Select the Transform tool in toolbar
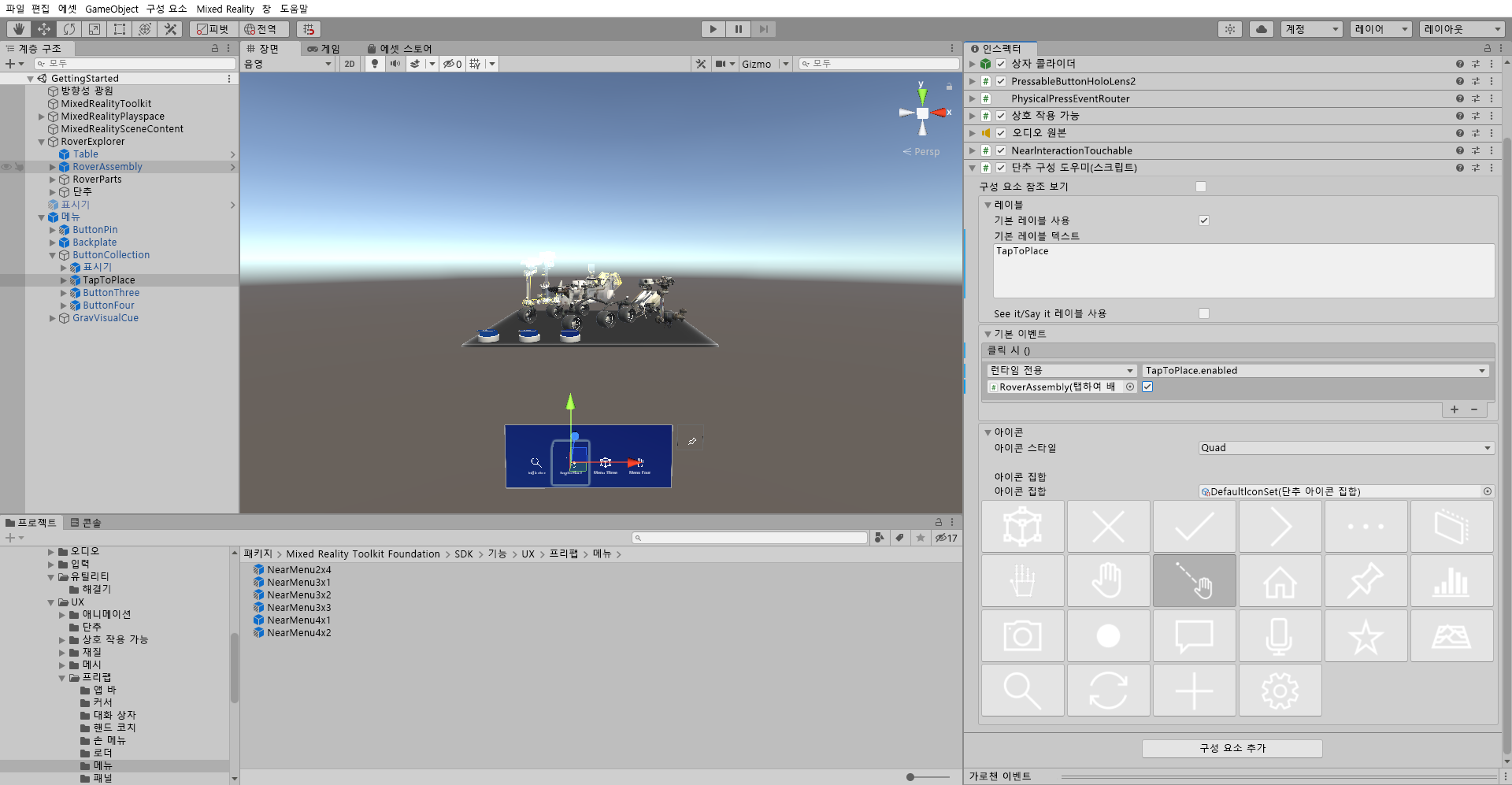This screenshot has height=785, width=1512. [145, 29]
